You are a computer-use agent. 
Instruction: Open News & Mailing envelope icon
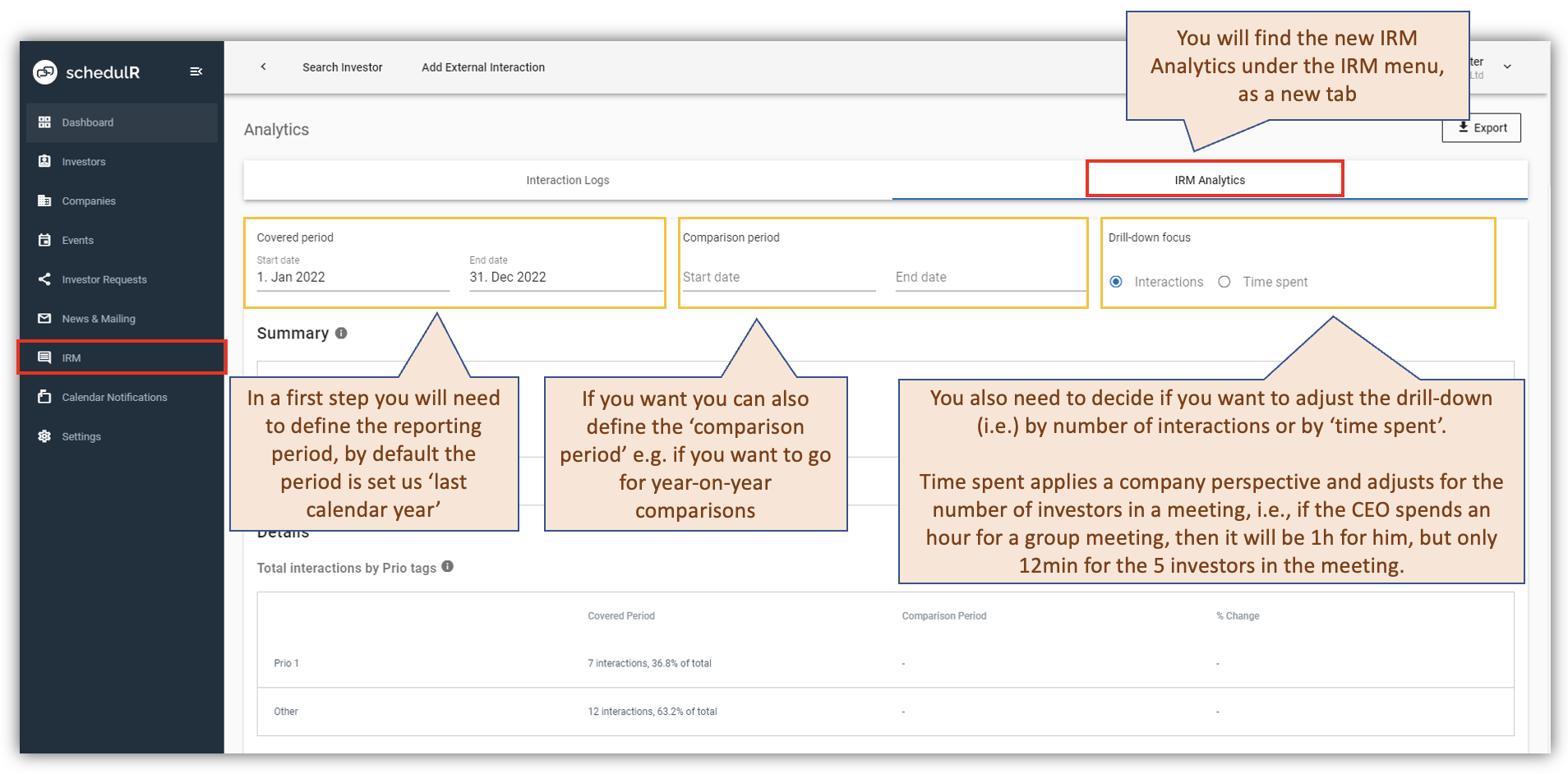coord(44,318)
